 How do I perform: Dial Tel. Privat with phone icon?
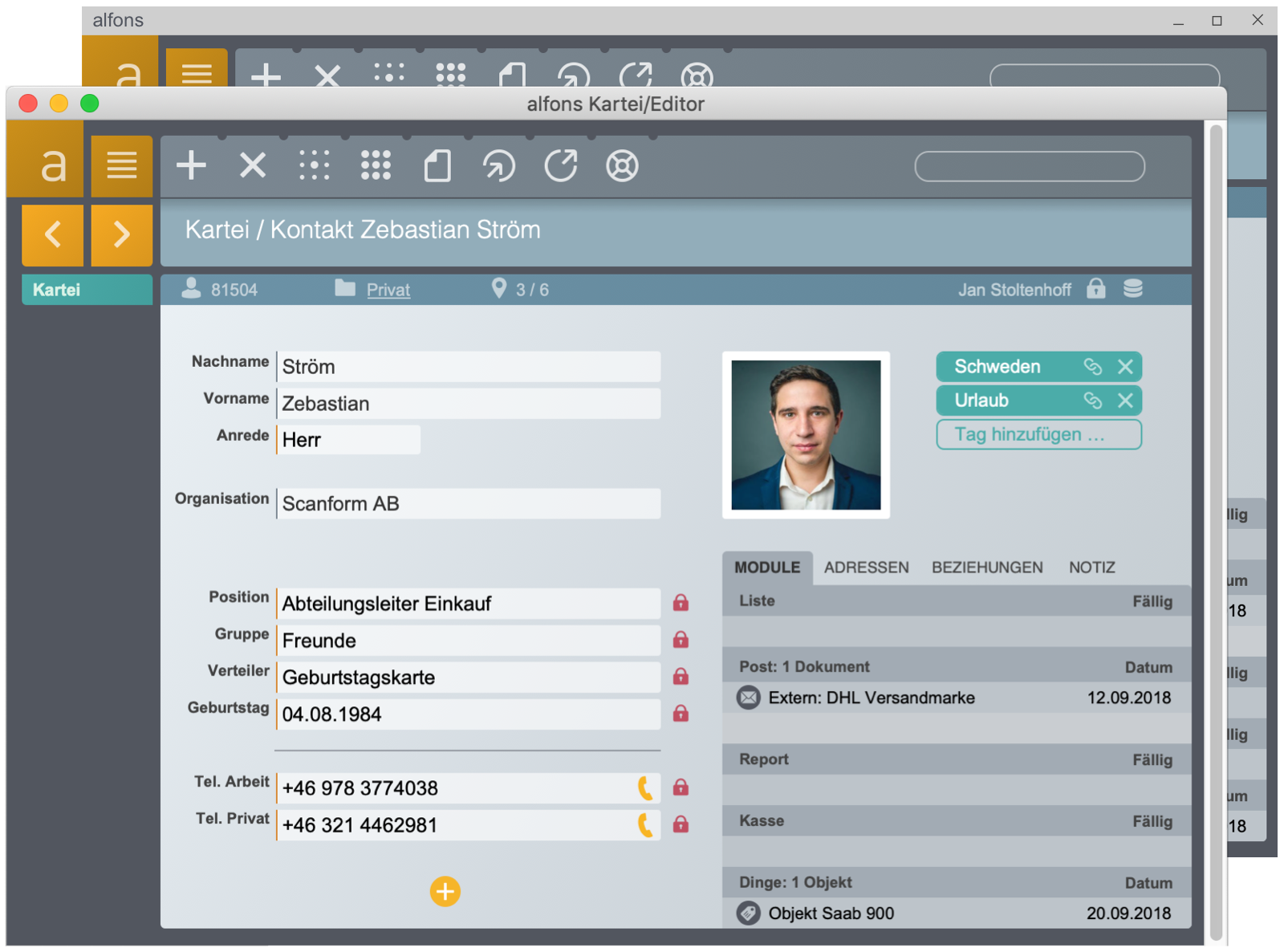pos(645,825)
